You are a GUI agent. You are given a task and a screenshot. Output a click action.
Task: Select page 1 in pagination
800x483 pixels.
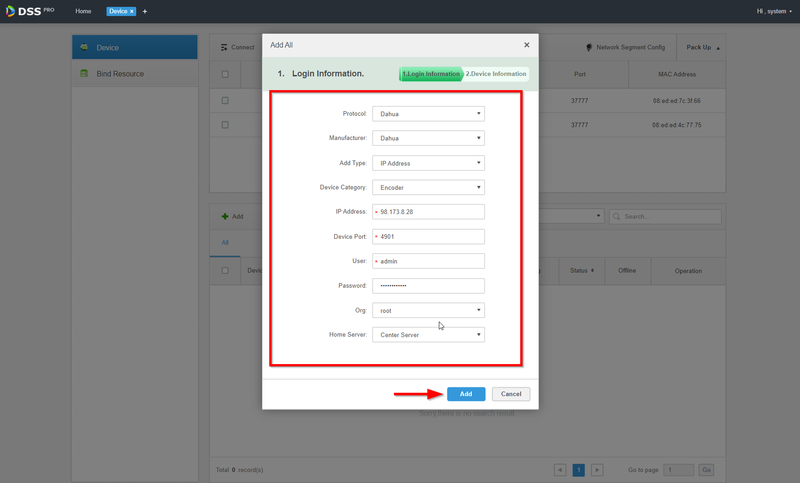pyautogui.click(x=579, y=470)
